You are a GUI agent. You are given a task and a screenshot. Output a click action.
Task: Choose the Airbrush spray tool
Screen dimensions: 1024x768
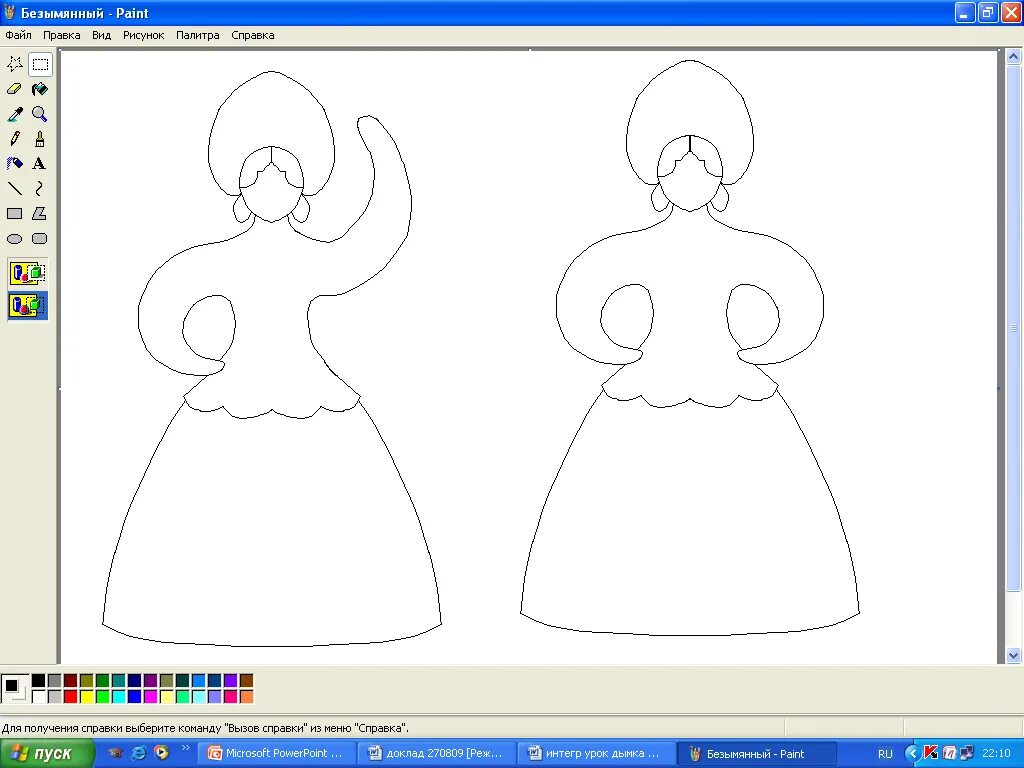point(15,163)
